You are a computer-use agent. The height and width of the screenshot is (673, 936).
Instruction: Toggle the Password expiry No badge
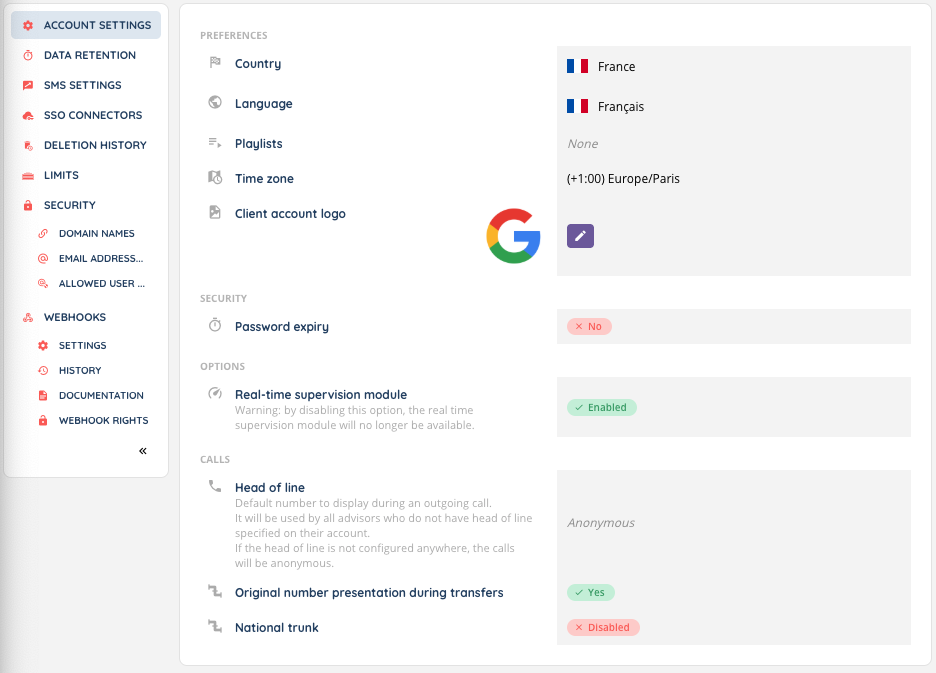589,327
